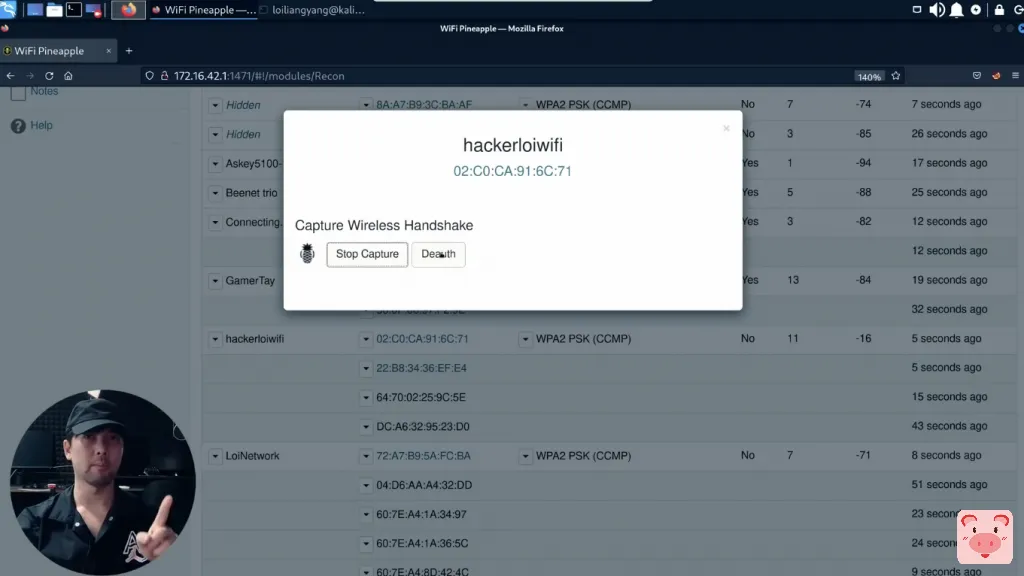Viewport: 1024px width, 576px height.
Task: Click the volume speaker icon in the system tray
Action: pos(936,10)
